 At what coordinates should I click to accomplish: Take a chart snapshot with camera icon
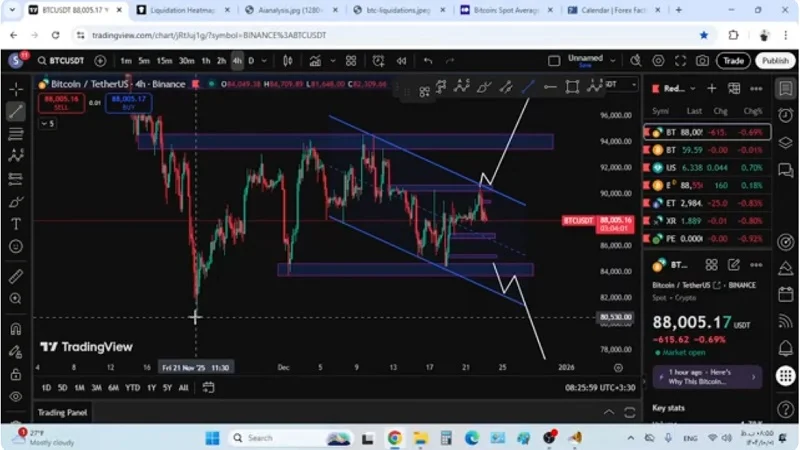[x=703, y=61]
